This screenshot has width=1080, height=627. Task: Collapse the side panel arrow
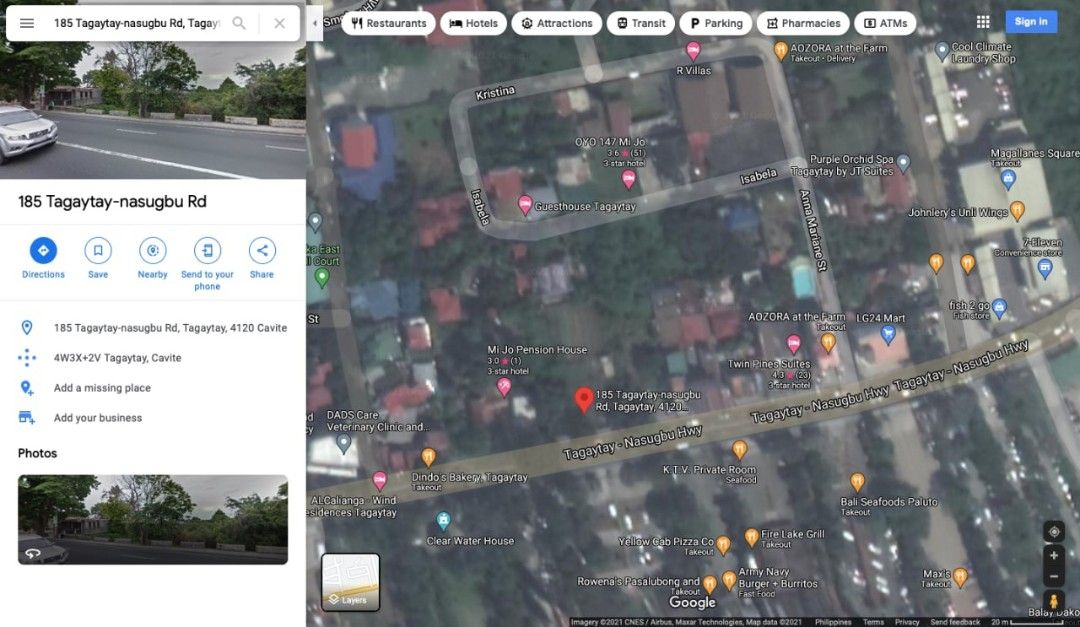[x=315, y=23]
